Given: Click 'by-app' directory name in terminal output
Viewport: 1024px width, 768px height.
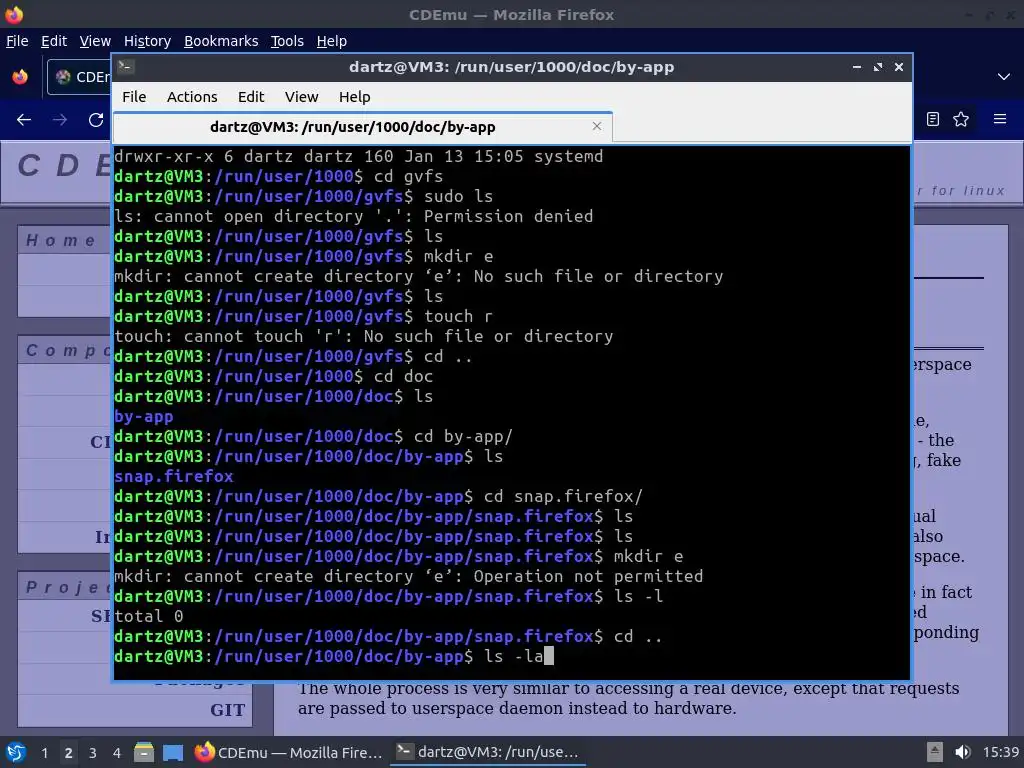Looking at the screenshot, I should [x=144, y=417].
